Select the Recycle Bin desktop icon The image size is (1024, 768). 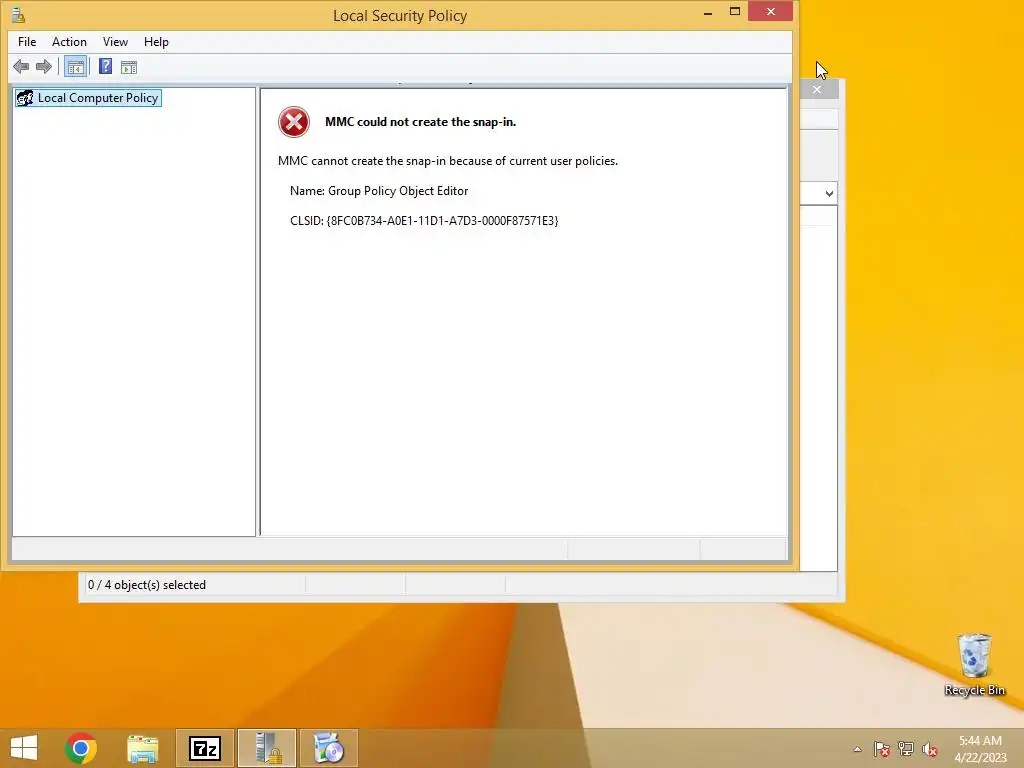pos(974,665)
